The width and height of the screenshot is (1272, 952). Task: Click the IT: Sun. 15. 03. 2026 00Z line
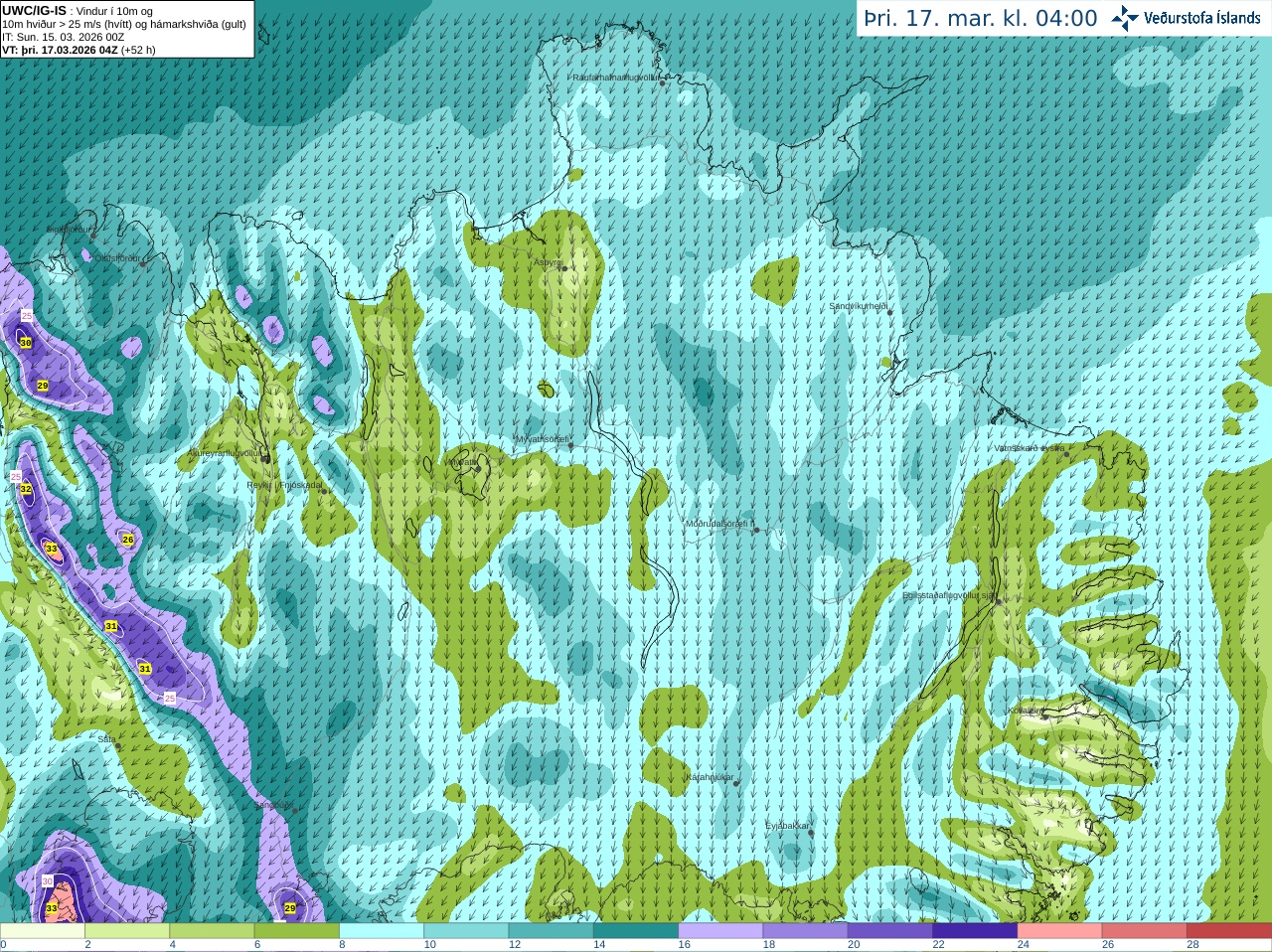point(64,37)
